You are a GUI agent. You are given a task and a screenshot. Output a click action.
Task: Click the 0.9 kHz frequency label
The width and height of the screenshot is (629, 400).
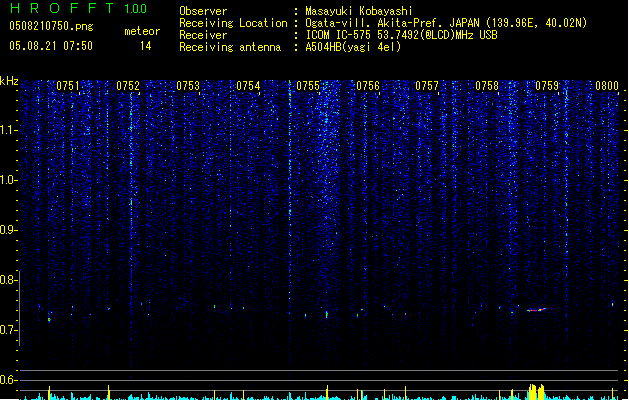tap(8, 230)
